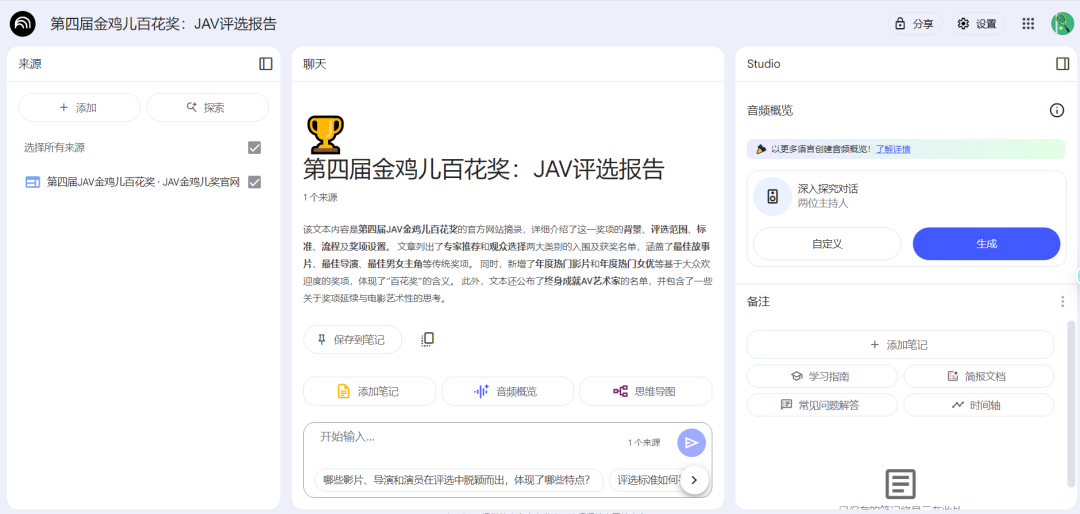
Task: Create a Study guide
Action: pos(822,376)
